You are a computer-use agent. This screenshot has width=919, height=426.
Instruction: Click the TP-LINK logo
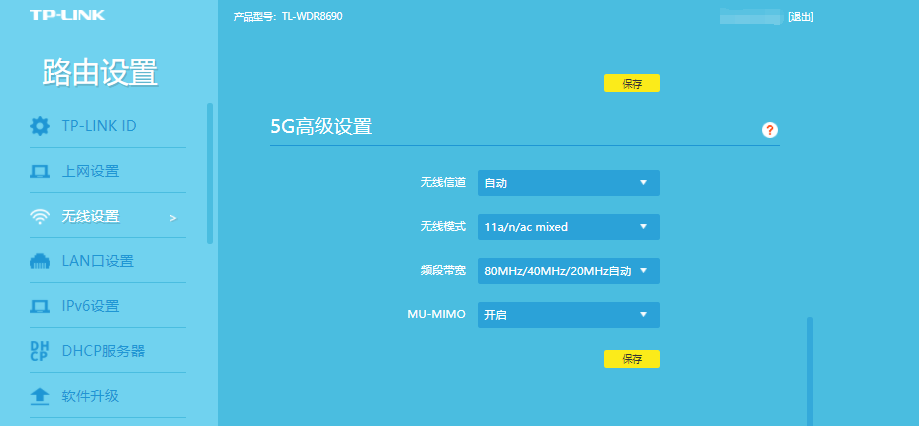[67, 15]
